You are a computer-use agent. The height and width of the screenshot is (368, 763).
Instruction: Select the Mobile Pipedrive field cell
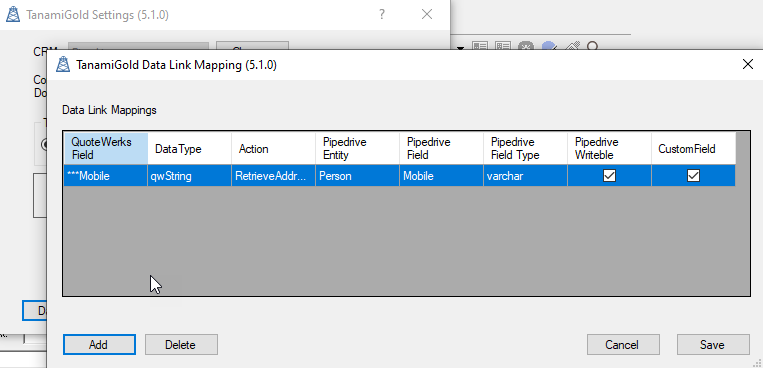click(x=442, y=176)
